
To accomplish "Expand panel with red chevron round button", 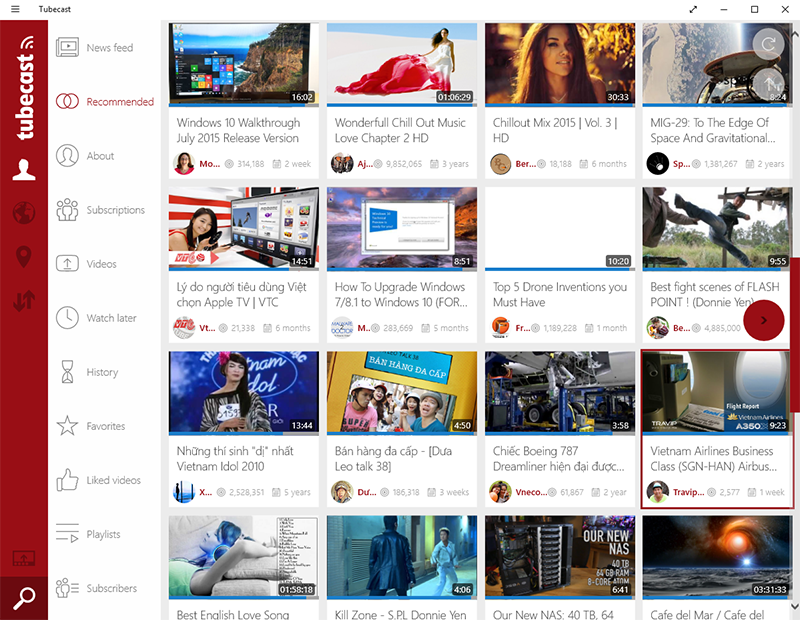I will [764, 320].
